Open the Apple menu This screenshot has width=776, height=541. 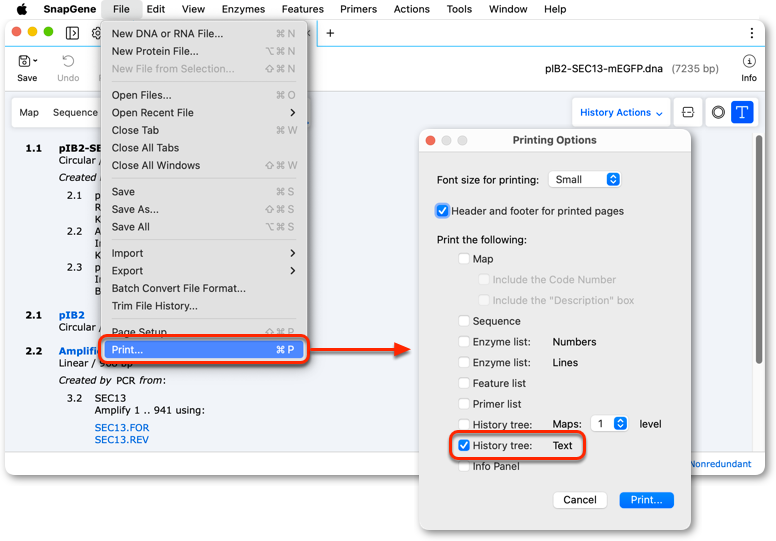pyautogui.click(x=22, y=9)
